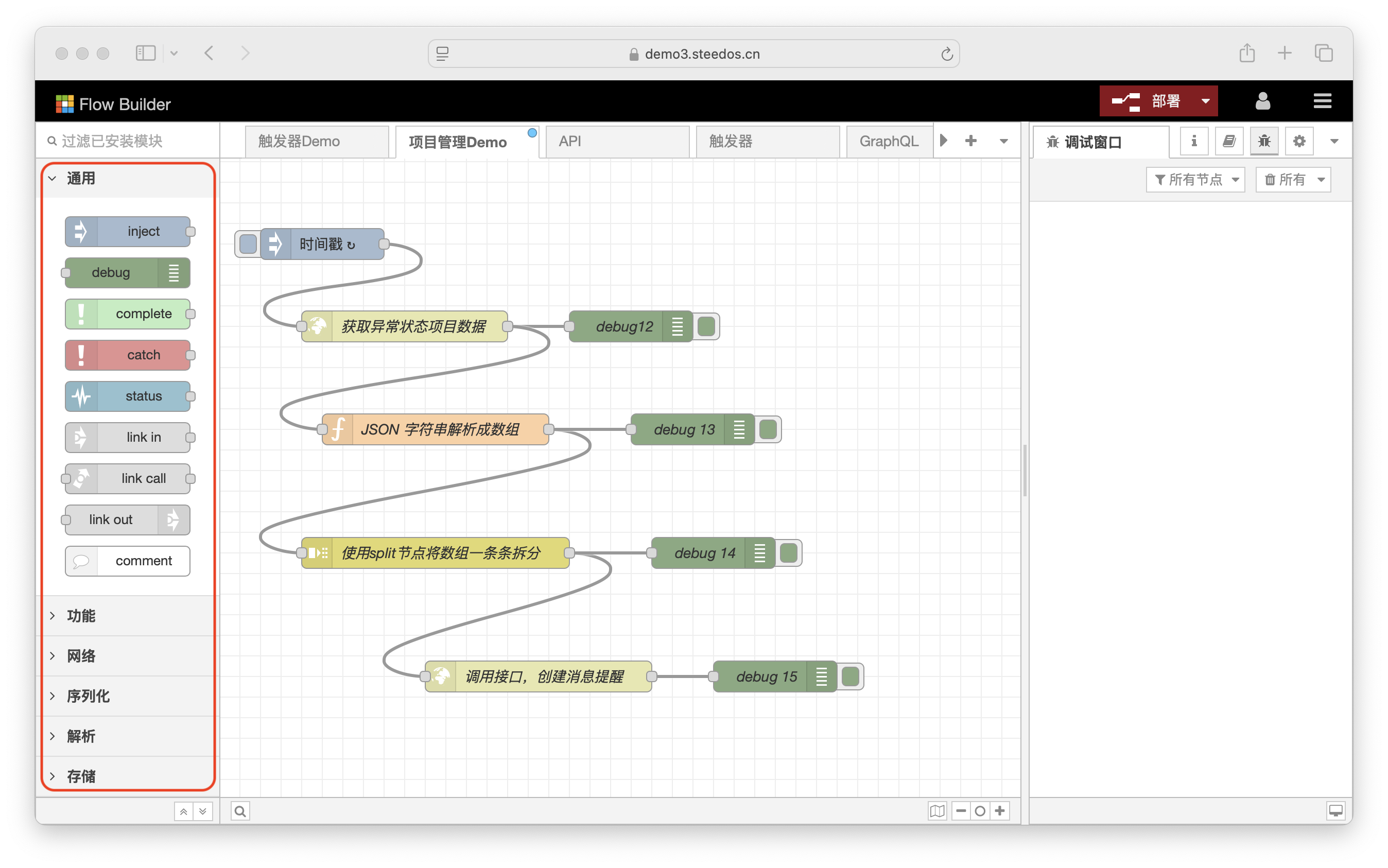Screen dimensions: 1388x868
Task: Add a new flow tab
Action: (970, 141)
